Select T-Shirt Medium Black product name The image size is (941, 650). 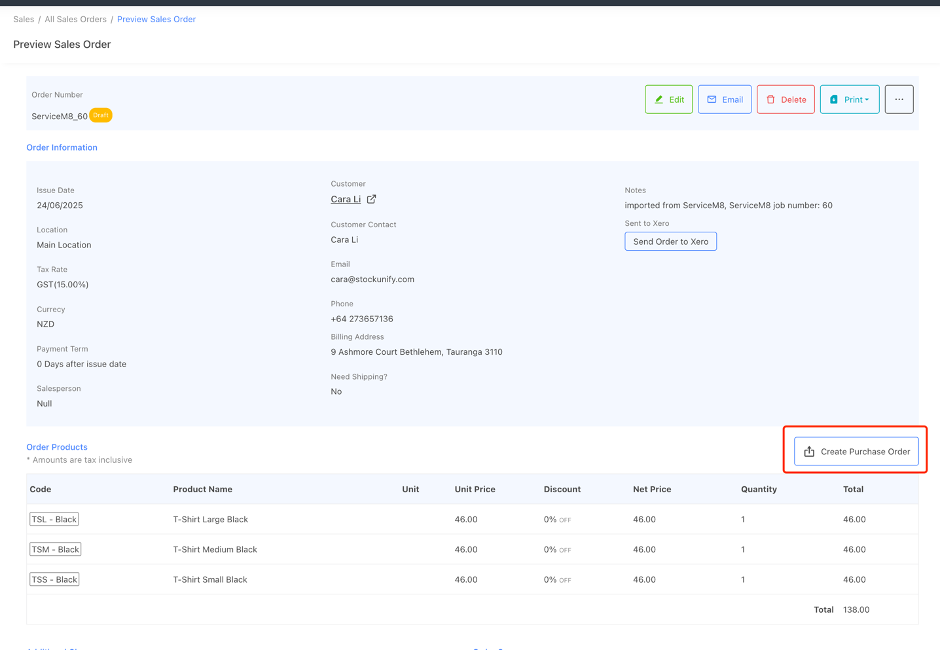(215, 549)
